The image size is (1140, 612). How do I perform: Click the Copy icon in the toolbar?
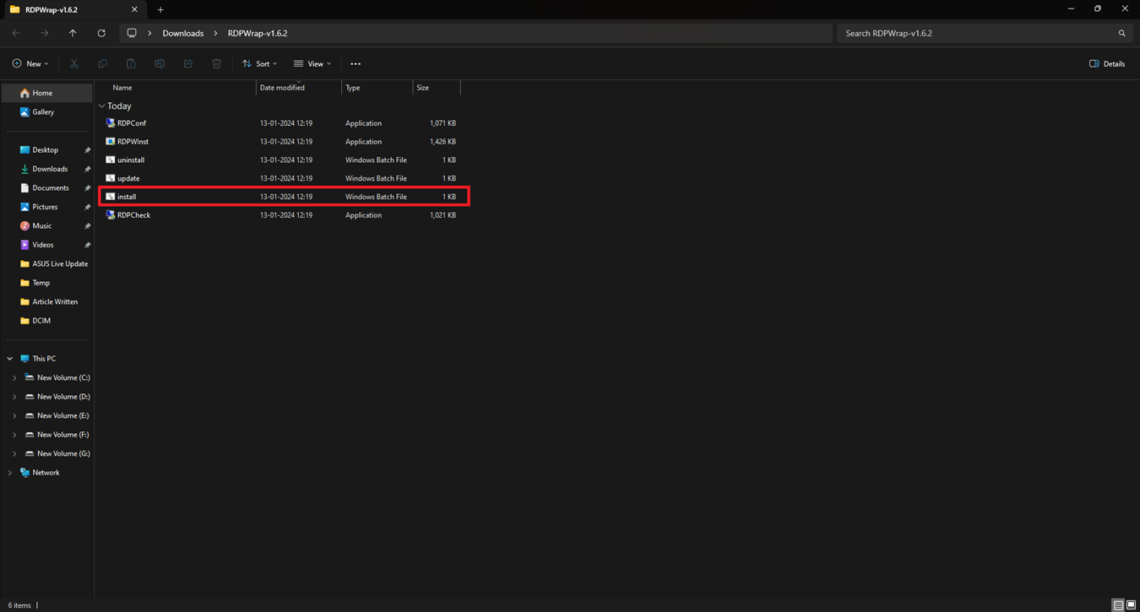click(x=102, y=63)
